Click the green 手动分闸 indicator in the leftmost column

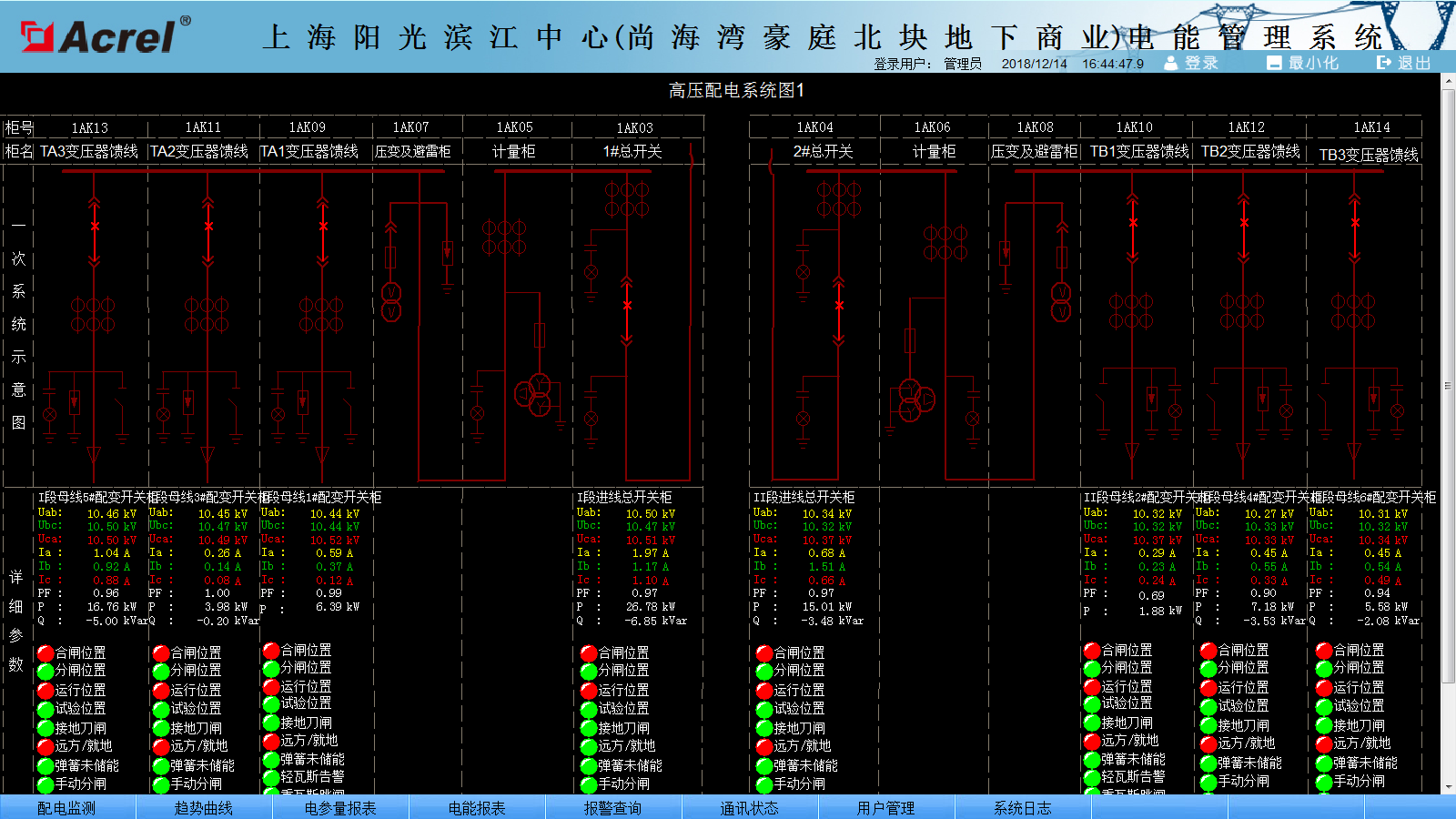[x=45, y=784]
